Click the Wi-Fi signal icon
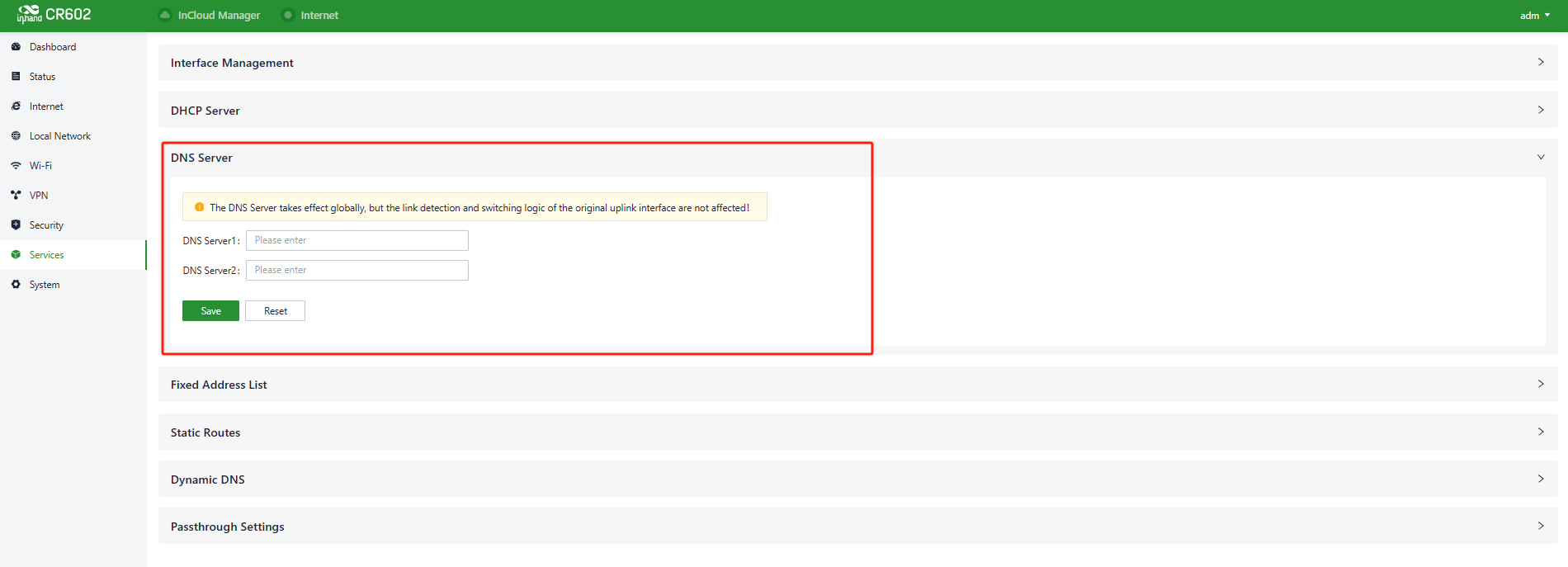The height and width of the screenshot is (567, 1568). click(16, 166)
